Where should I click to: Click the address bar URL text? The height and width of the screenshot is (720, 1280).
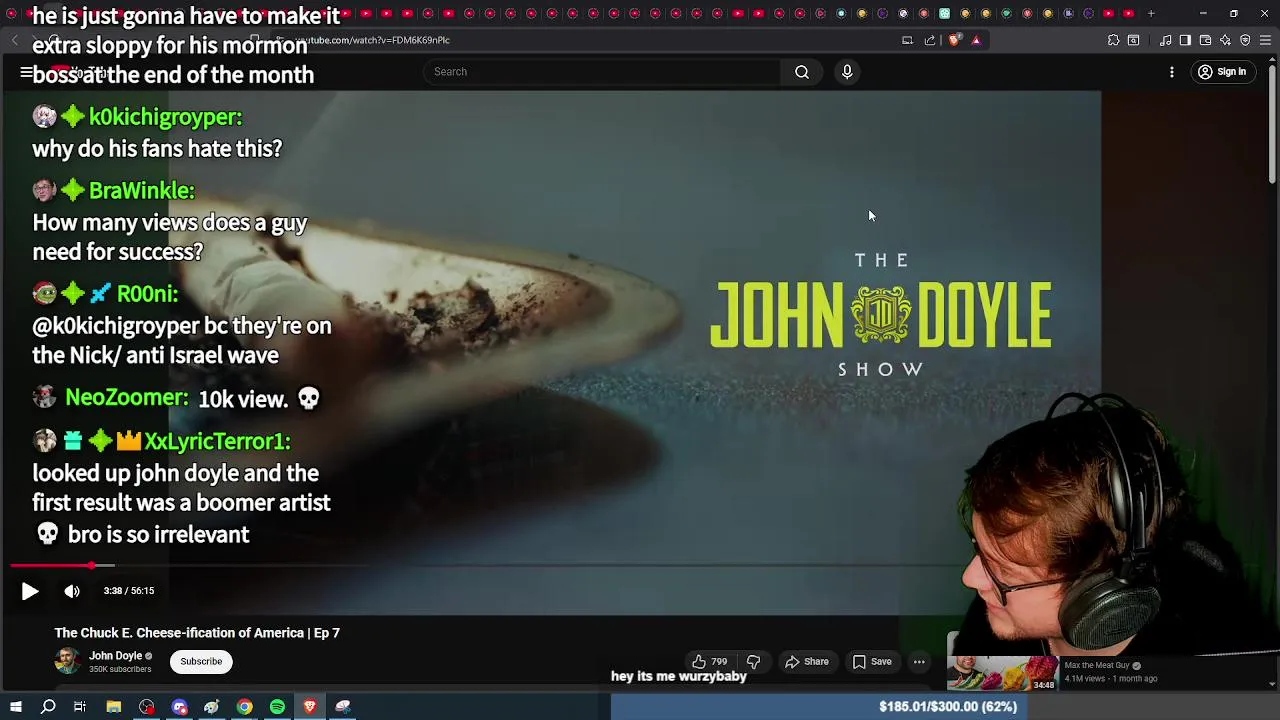(372, 40)
